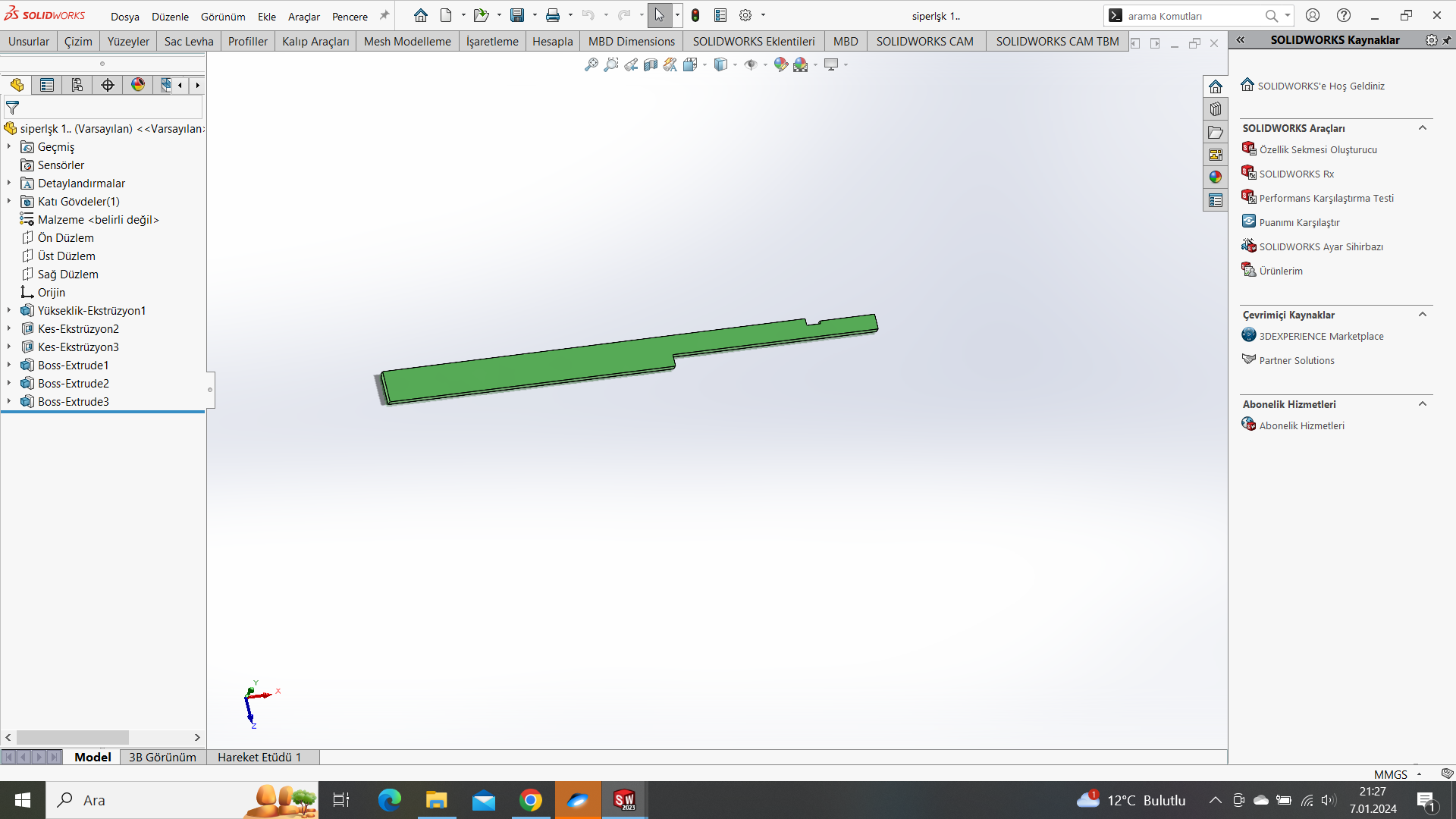
Task: Activate the Section View tool
Action: [x=650, y=65]
